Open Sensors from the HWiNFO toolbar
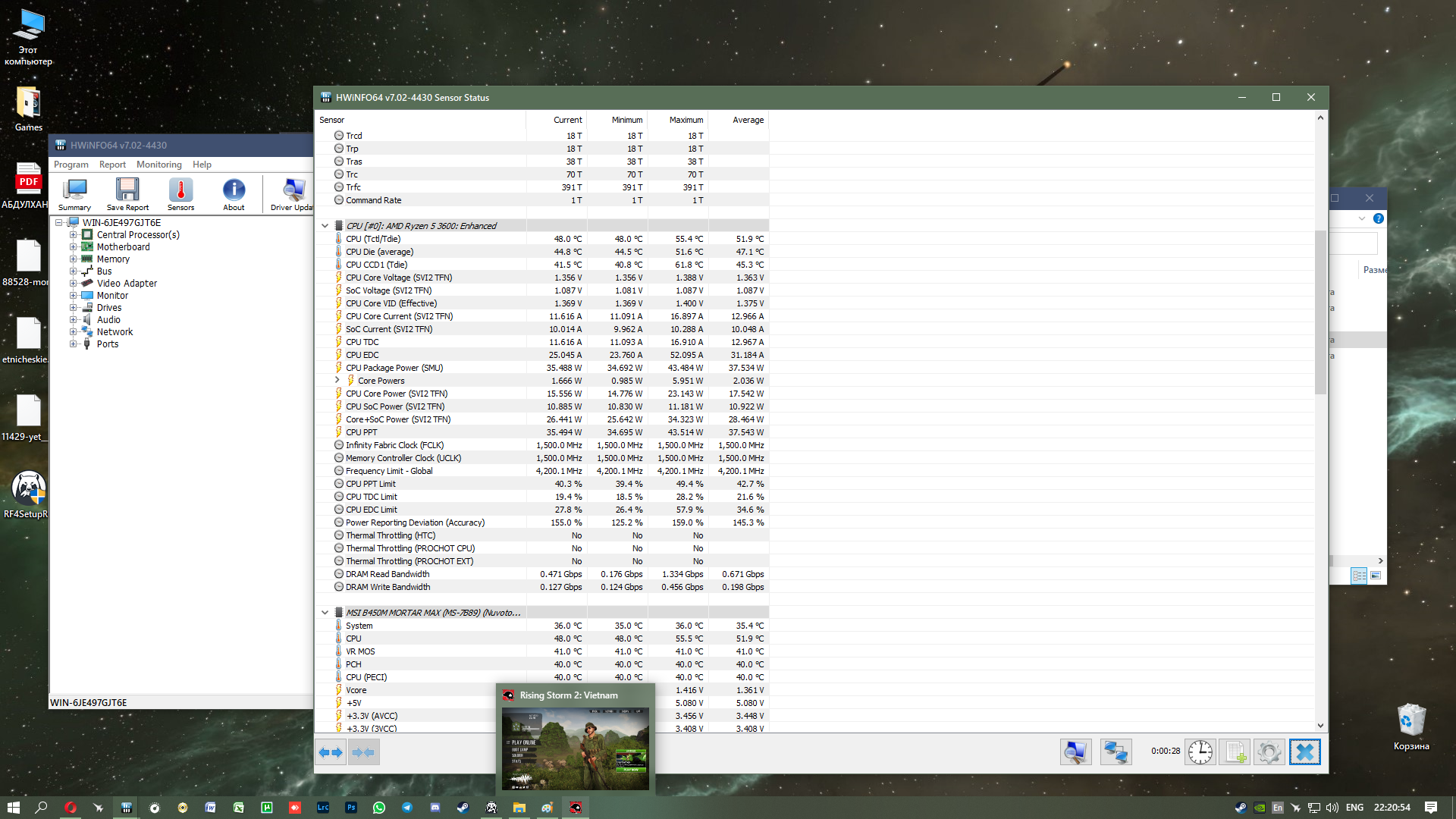The image size is (1456, 819). tap(180, 194)
